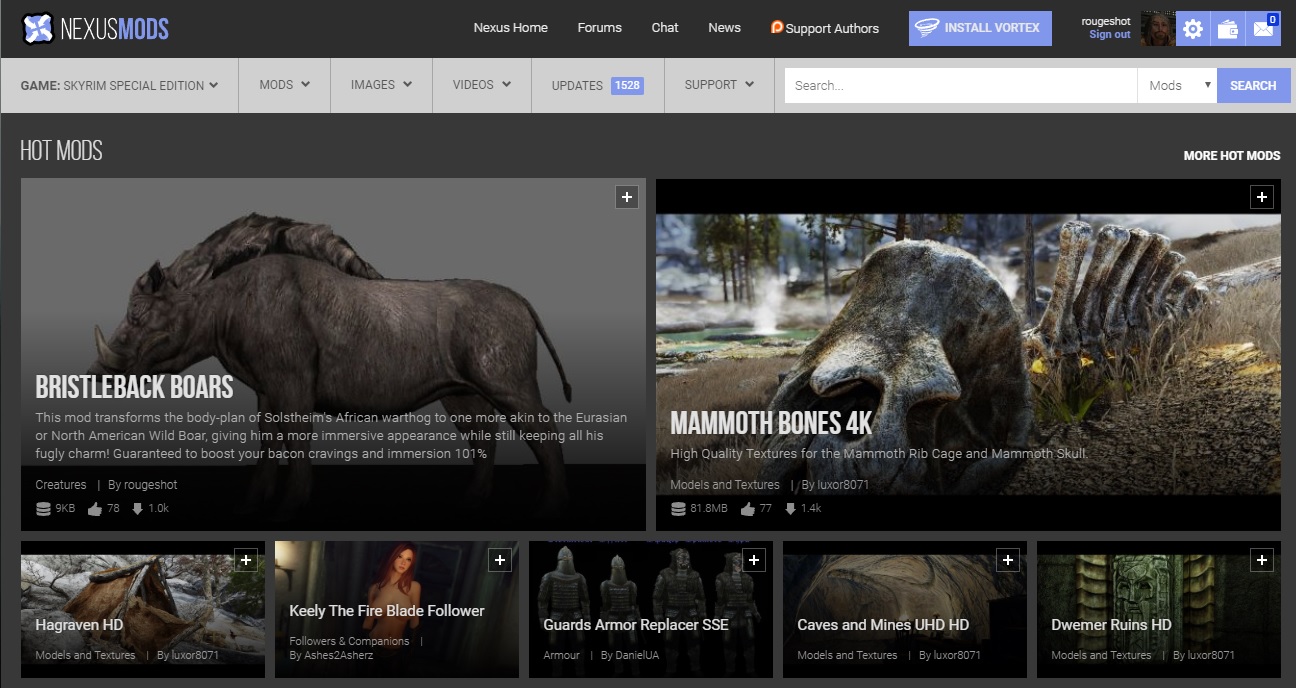
Task: Click the Install Vortex button
Action: click(980, 28)
